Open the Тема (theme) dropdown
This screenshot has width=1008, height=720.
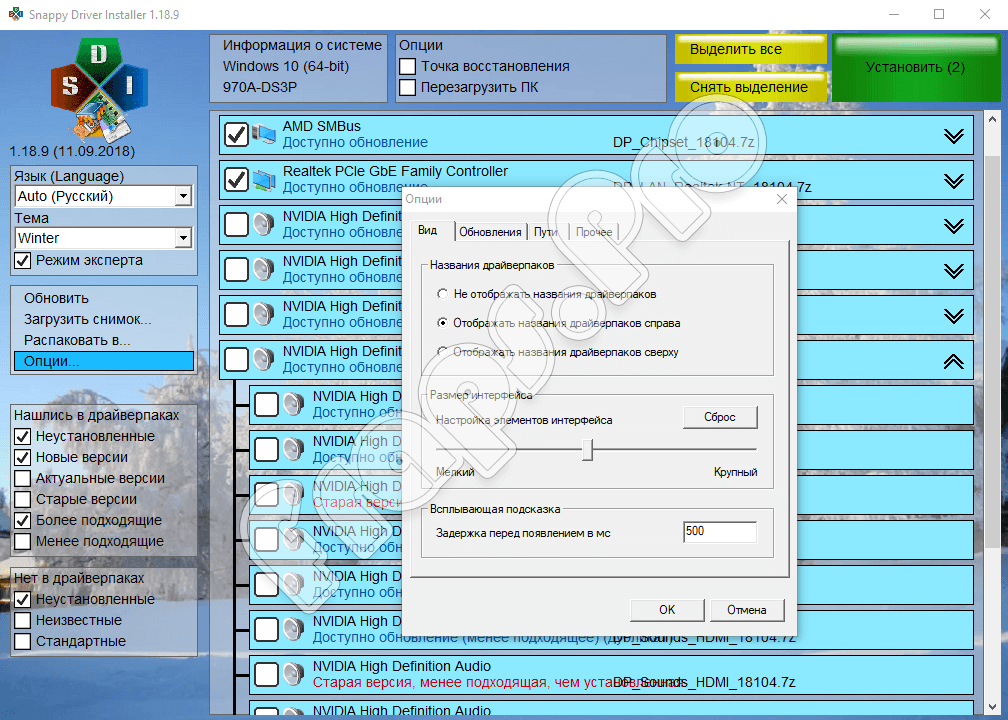click(x=182, y=238)
